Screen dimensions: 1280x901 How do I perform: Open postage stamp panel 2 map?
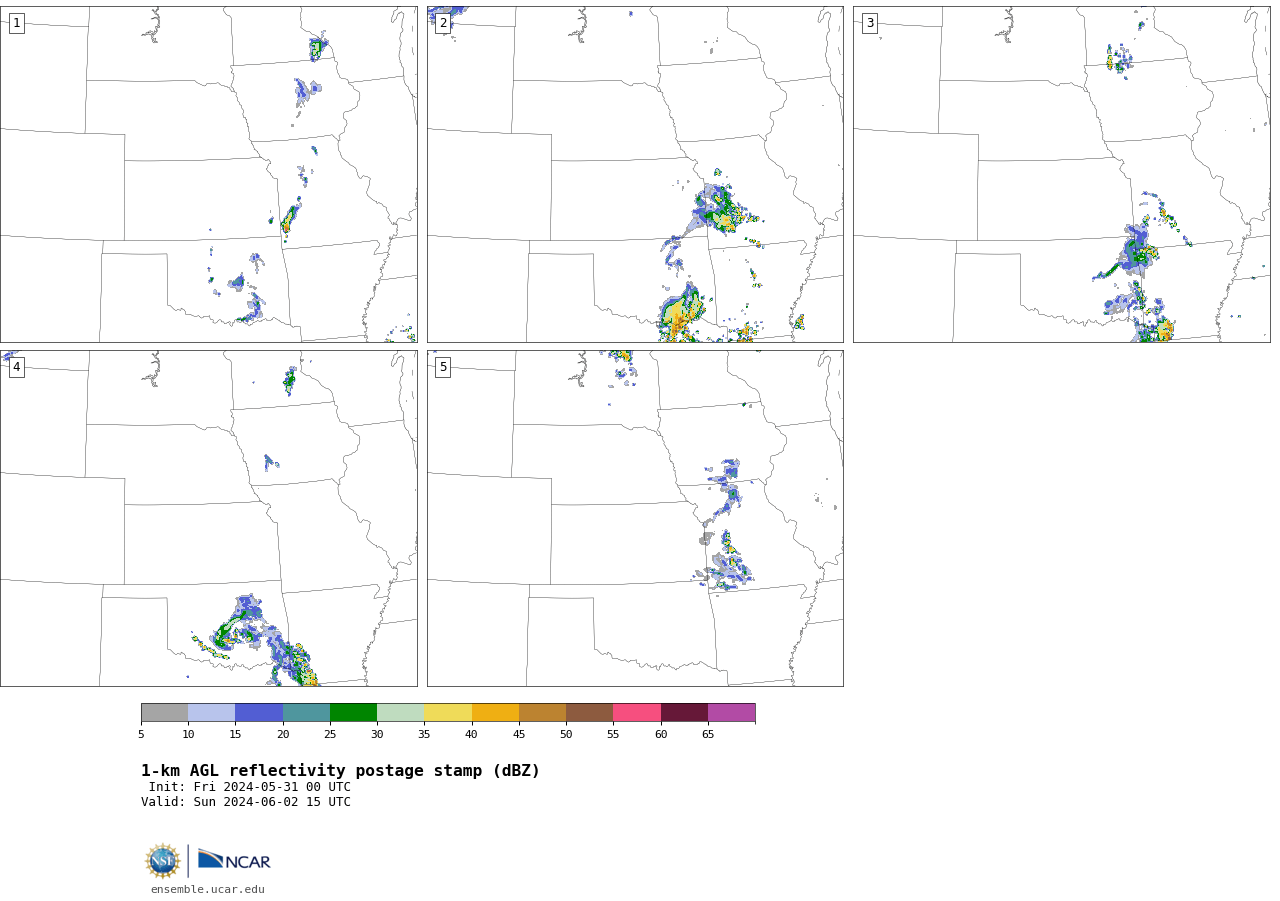point(635,174)
